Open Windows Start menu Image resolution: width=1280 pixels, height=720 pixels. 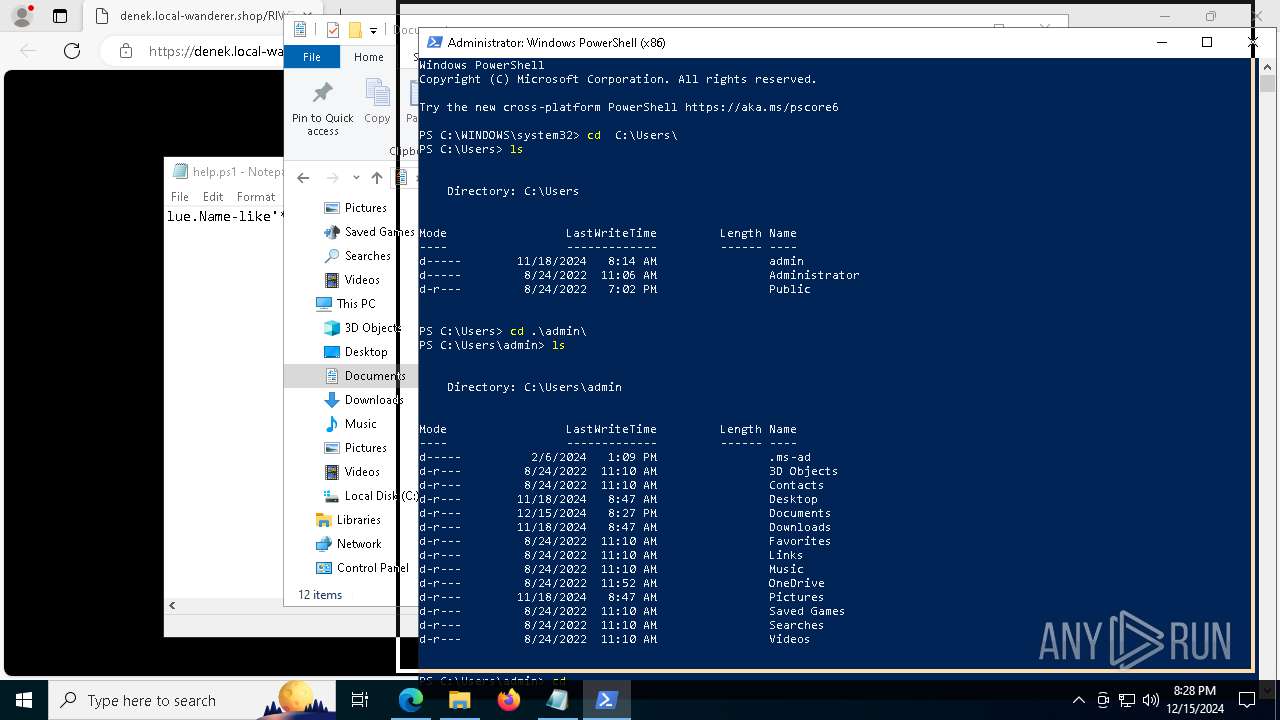[24, 700]
